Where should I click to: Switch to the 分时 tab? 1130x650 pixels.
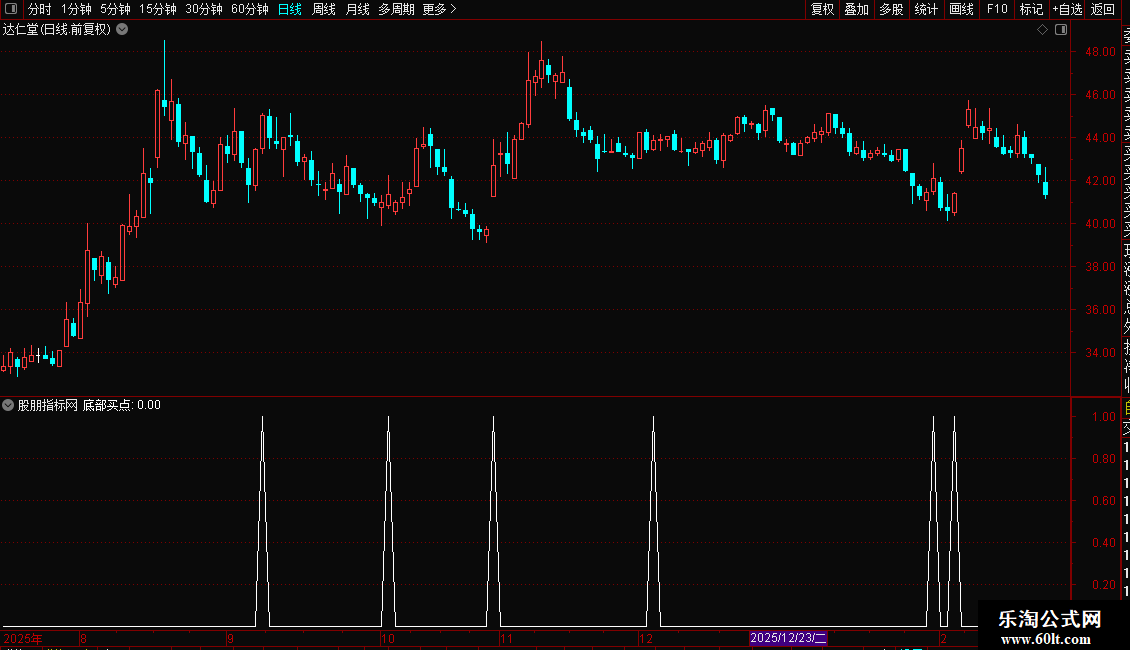coord(40,9)
